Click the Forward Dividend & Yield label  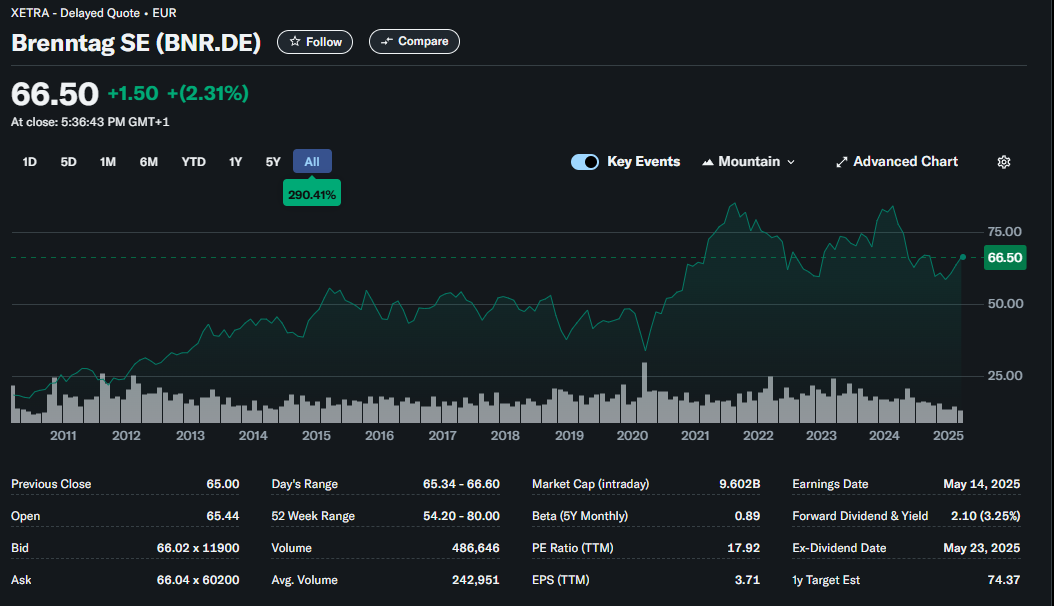(860, 516)
